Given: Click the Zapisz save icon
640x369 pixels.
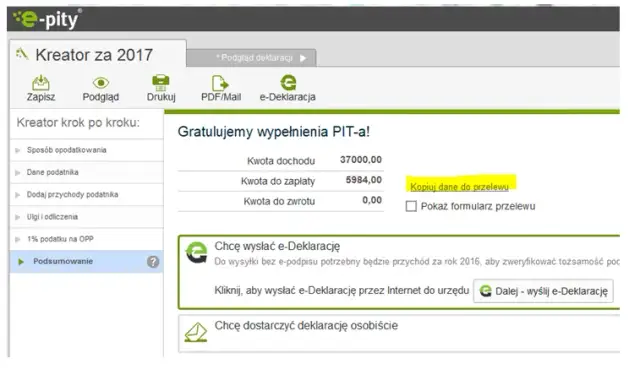Looking at the screenshot, I should [41, 83].
